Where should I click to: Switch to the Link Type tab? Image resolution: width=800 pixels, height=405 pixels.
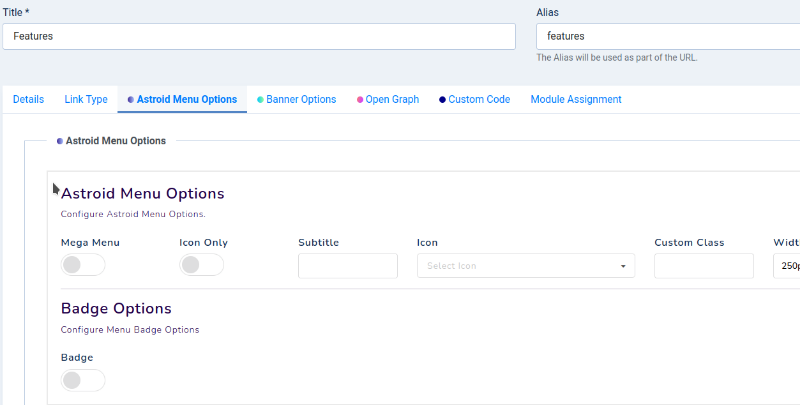pyautogui.click(x=86, y=99)
